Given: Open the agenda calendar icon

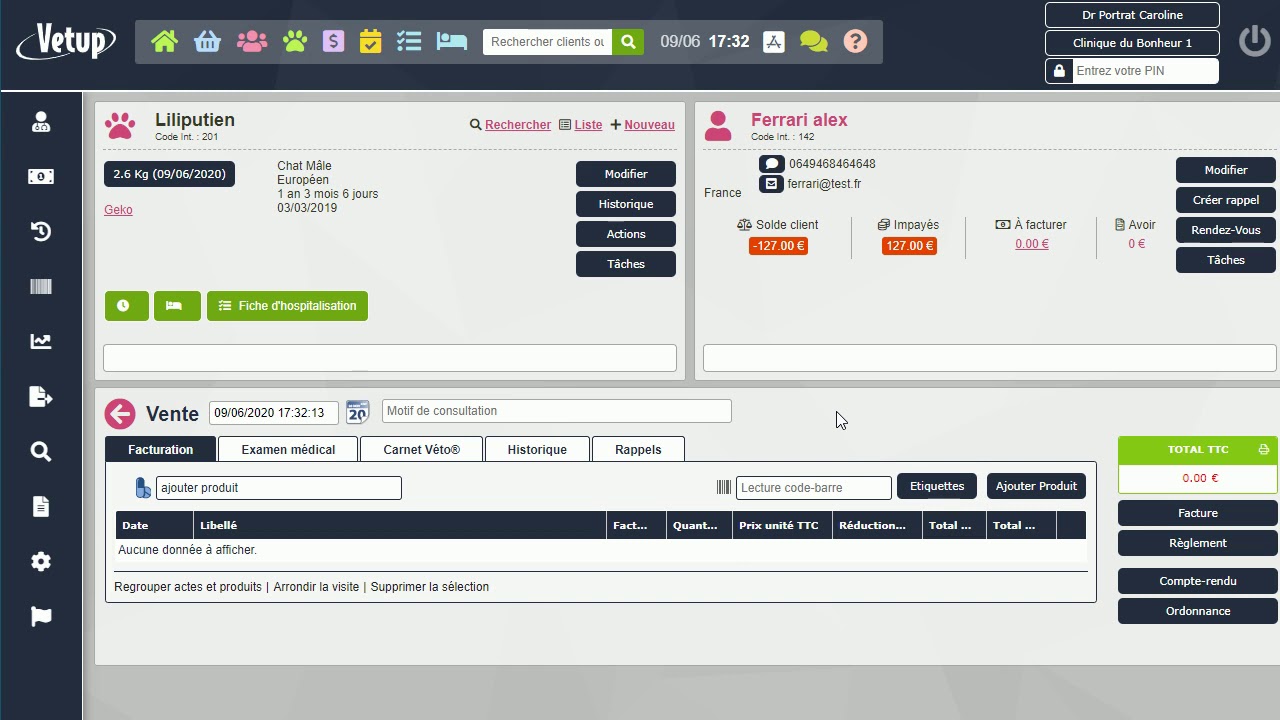Looking at the screenshot, I should 369,41.
